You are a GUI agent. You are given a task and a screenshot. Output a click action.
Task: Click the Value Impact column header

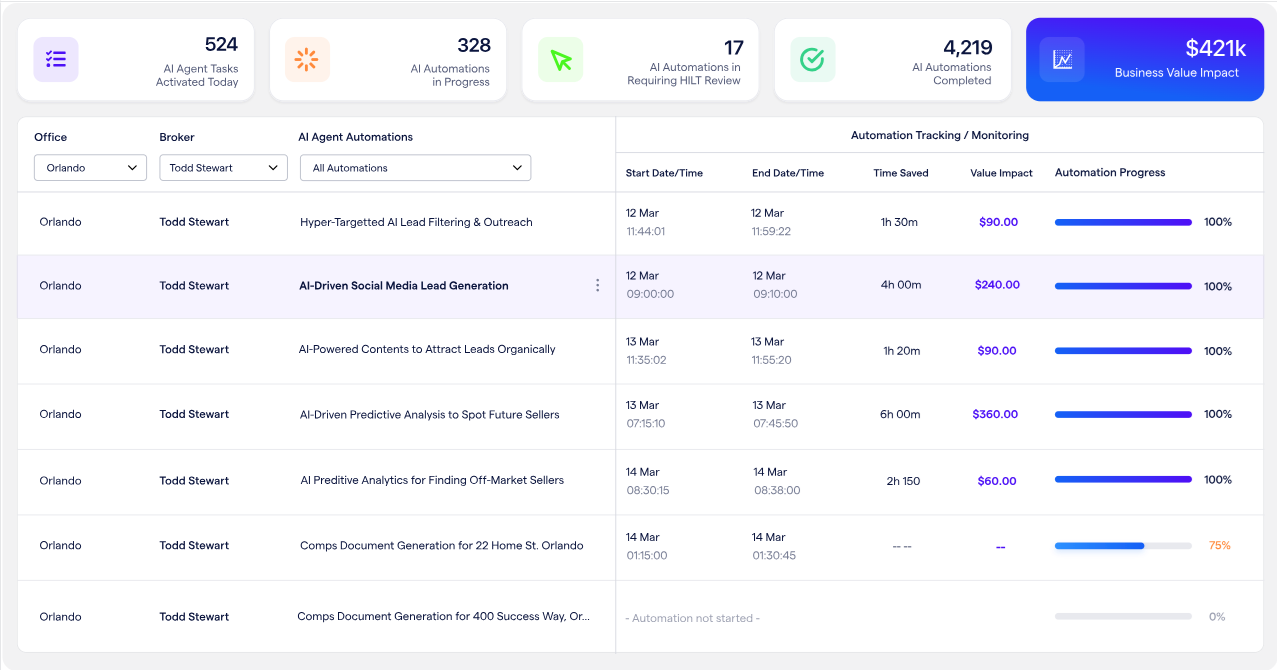coord(1001,173)
